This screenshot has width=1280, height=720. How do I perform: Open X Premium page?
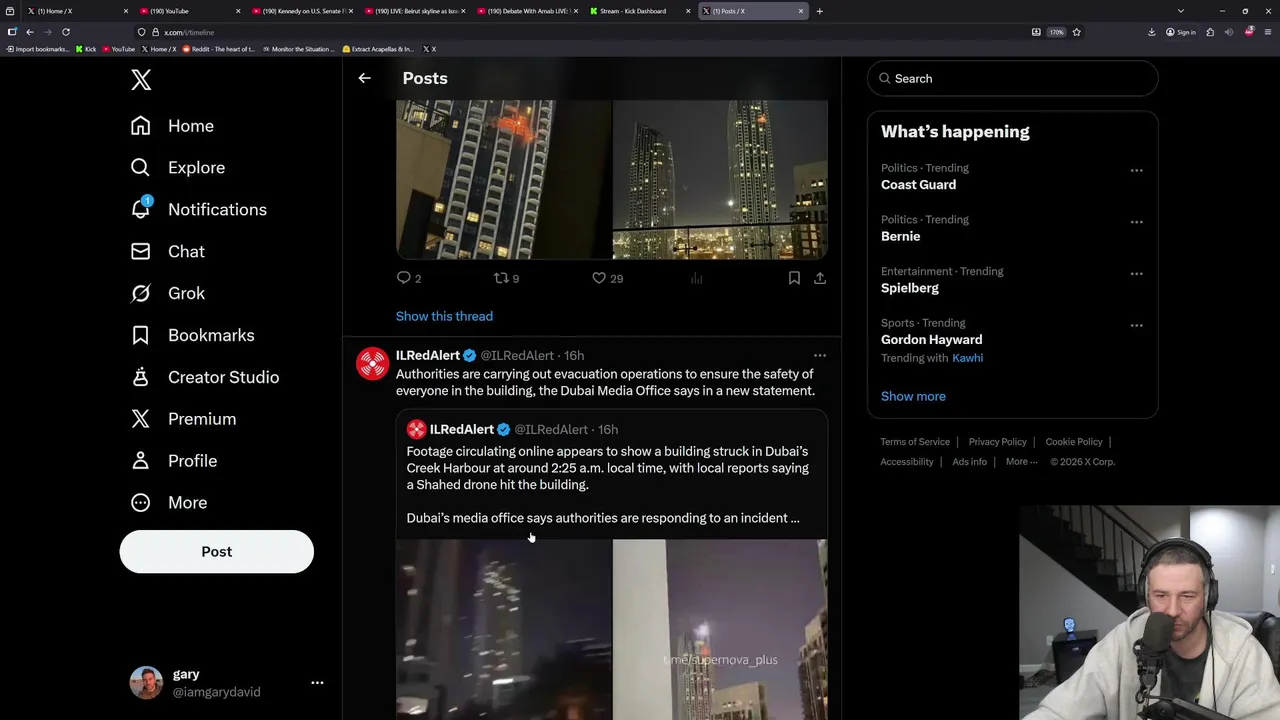pyautogui.click(x=183, y=419)
